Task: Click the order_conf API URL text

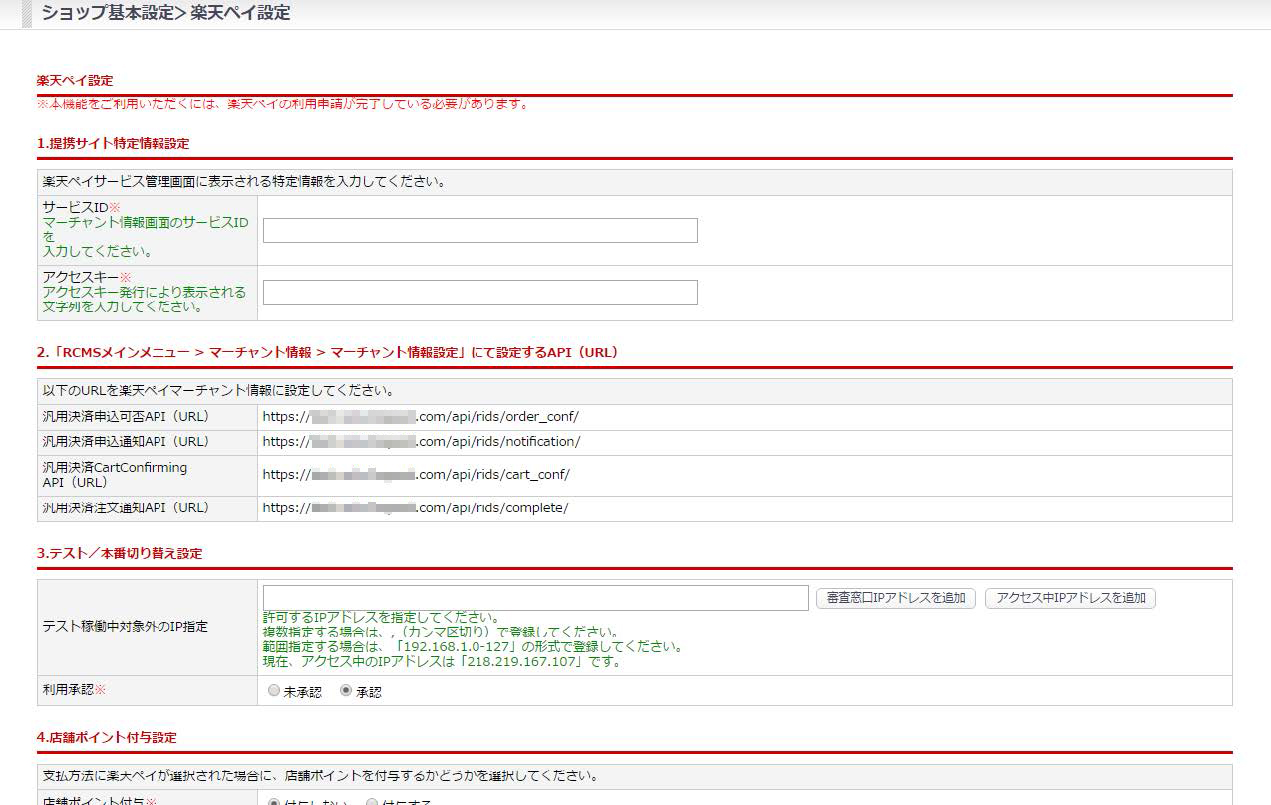Action: (420, 417)
